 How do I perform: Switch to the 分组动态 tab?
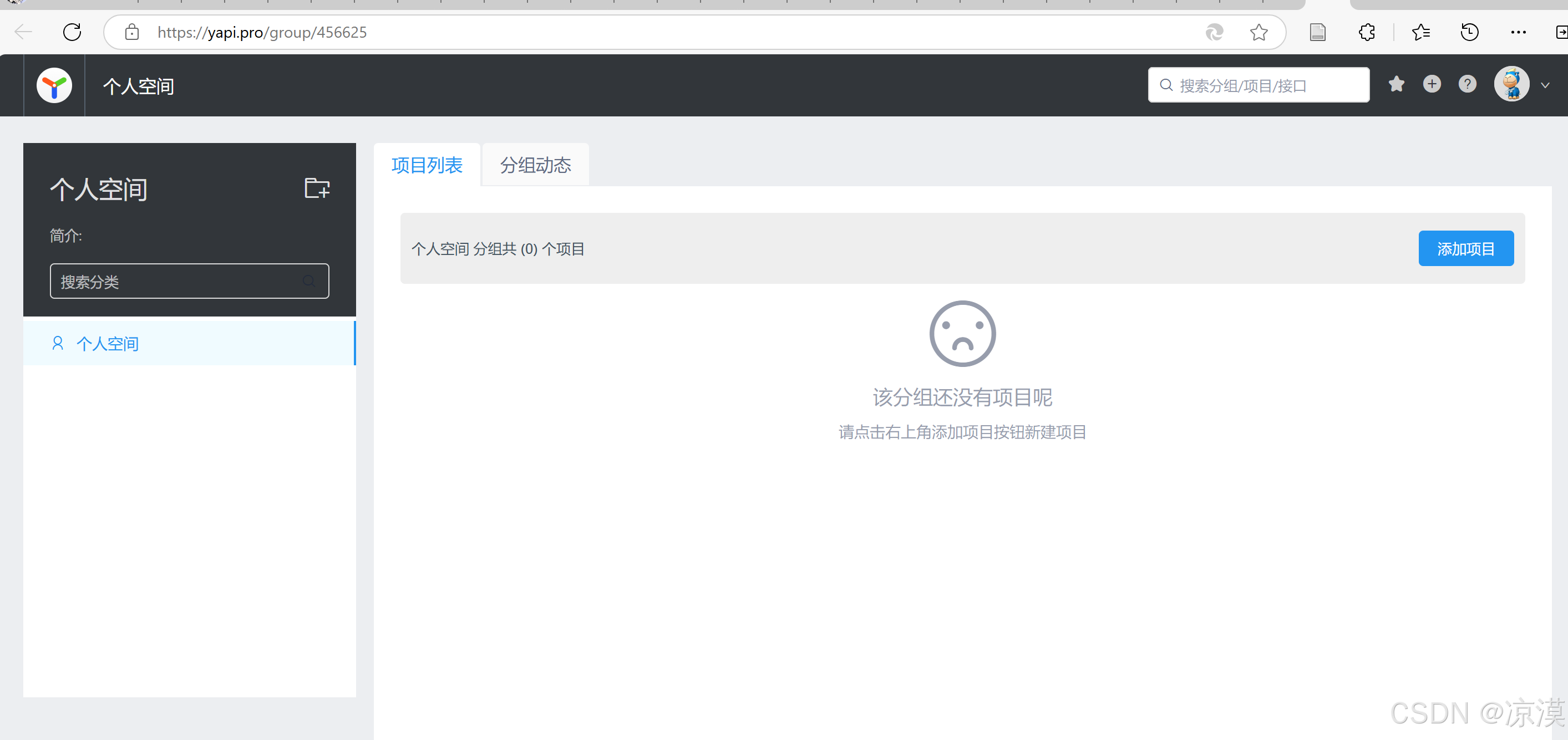coord(535,164)
